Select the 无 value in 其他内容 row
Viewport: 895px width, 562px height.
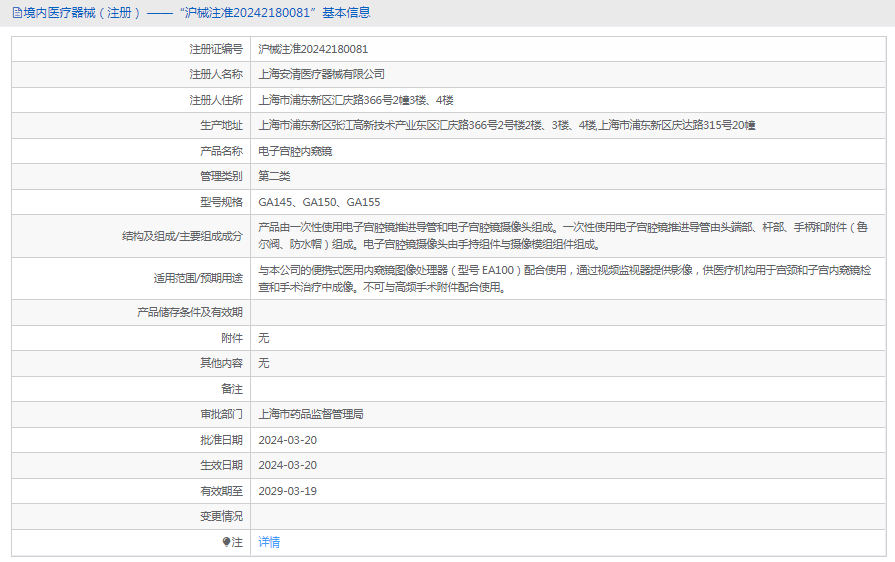[264, 363]
